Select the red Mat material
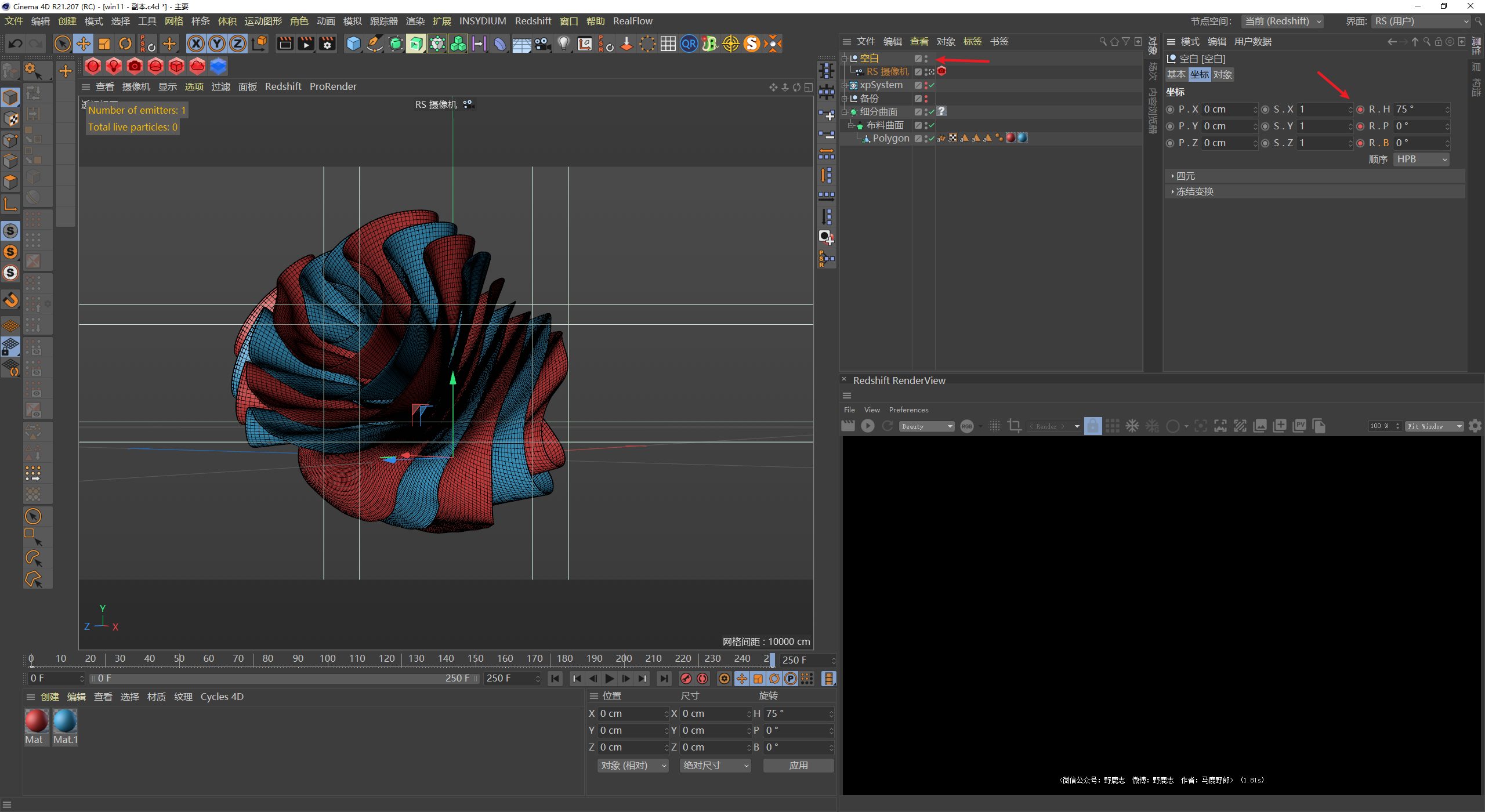The image size is (1485, 812). [x=36, y=727]
